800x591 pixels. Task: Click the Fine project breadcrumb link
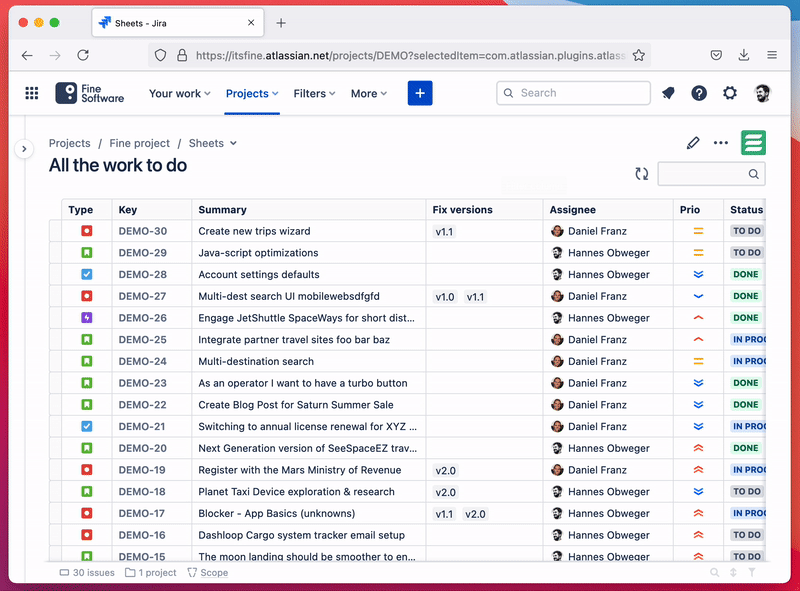coord(139,143)
